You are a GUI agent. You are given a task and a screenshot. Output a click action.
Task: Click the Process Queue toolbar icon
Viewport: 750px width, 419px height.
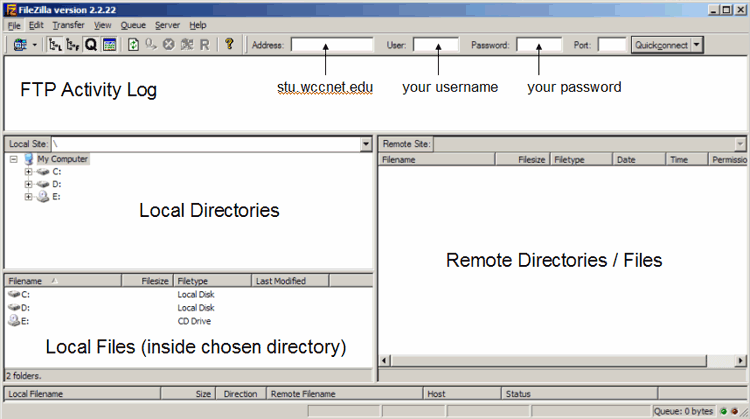151,45
